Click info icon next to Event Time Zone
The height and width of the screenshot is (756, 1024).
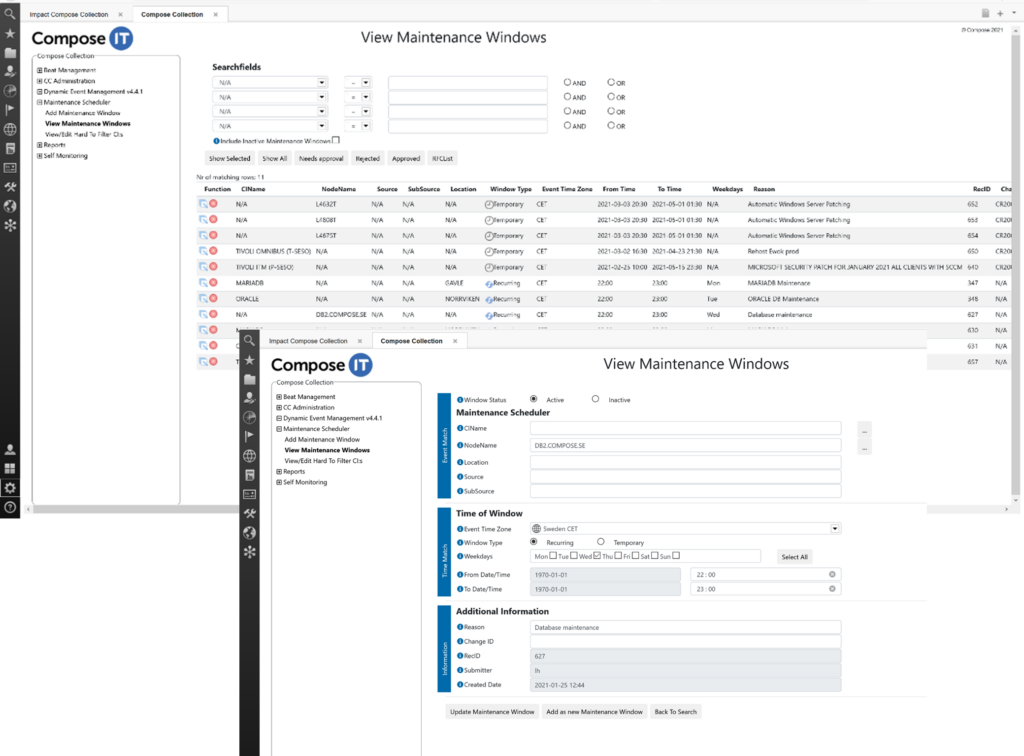[x=460, y=529]
